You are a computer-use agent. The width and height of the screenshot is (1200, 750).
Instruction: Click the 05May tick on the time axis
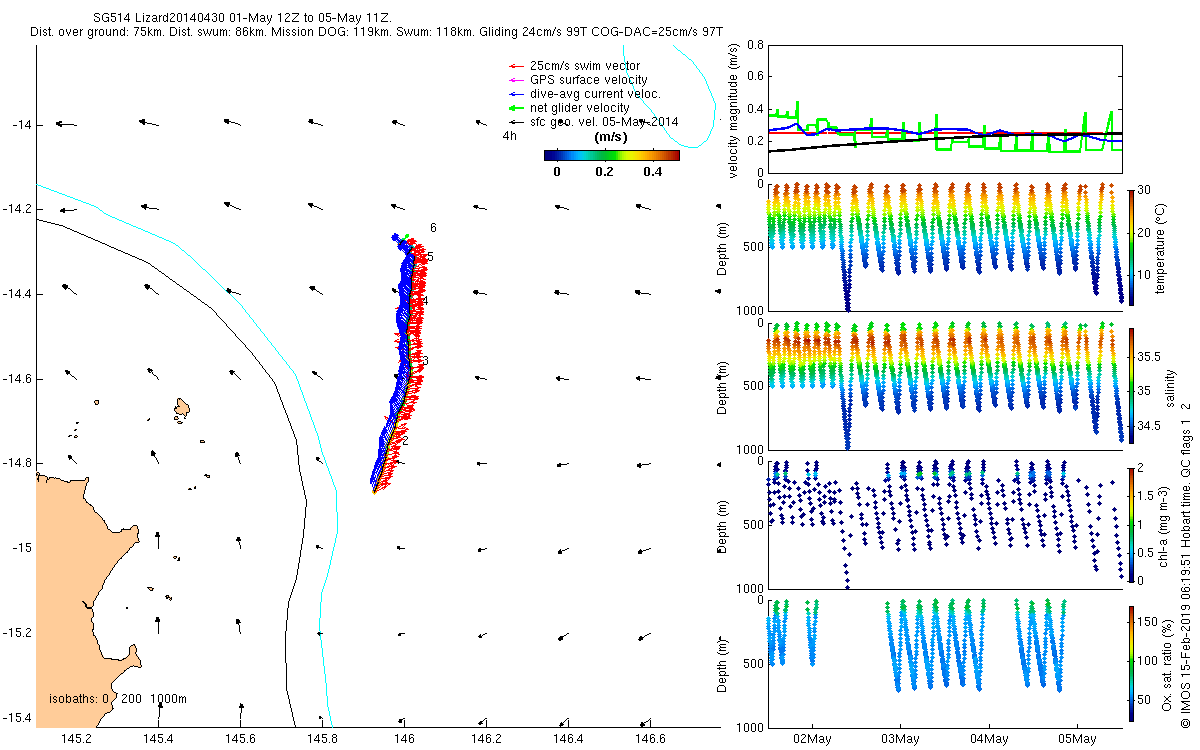[x=1078, y=739]
